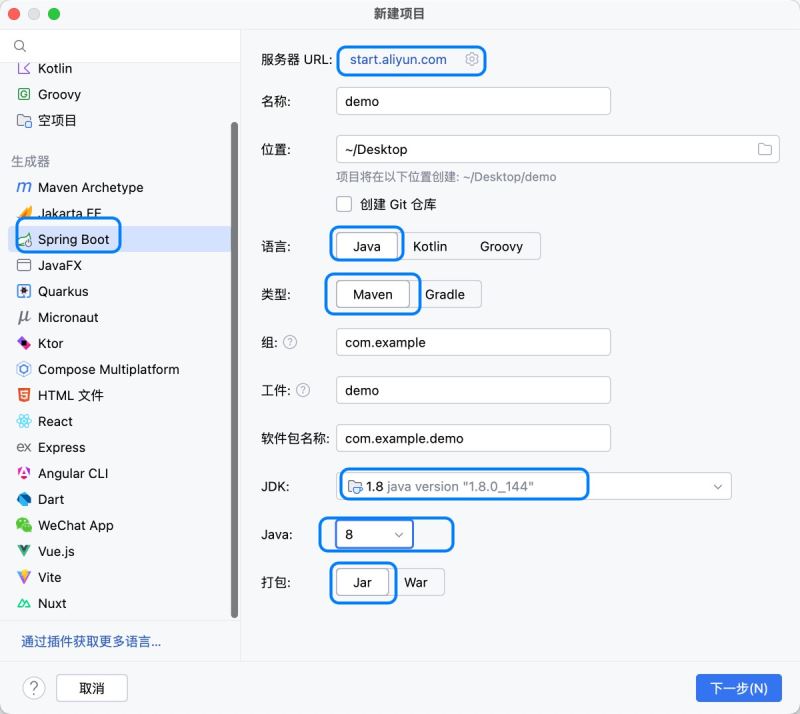
Task: Click the Spring Boot leaf icon
Action: (24, 239)
